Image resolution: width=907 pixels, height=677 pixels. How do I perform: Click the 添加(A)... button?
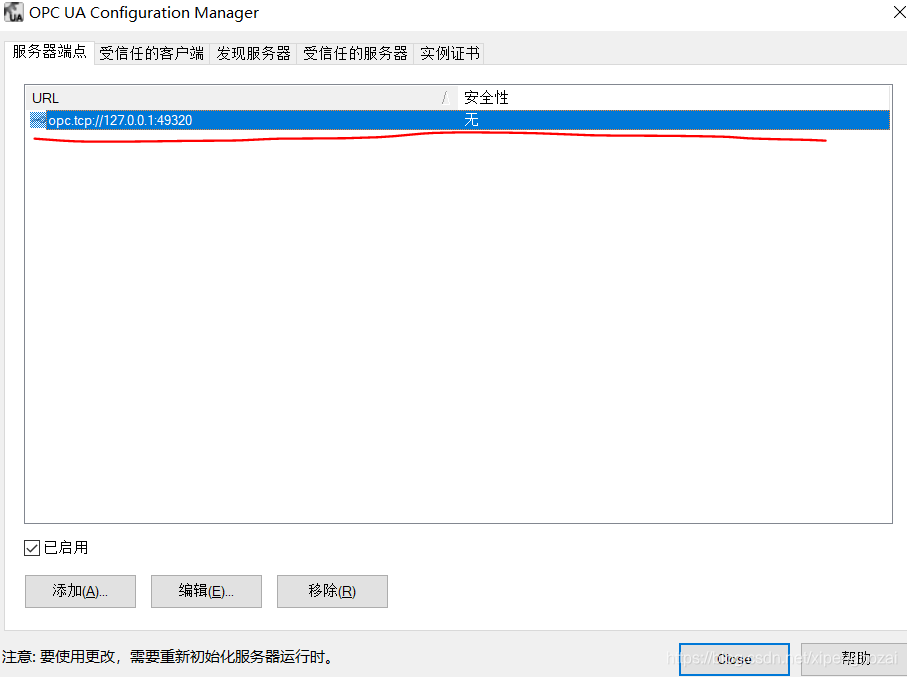[80, 591]
